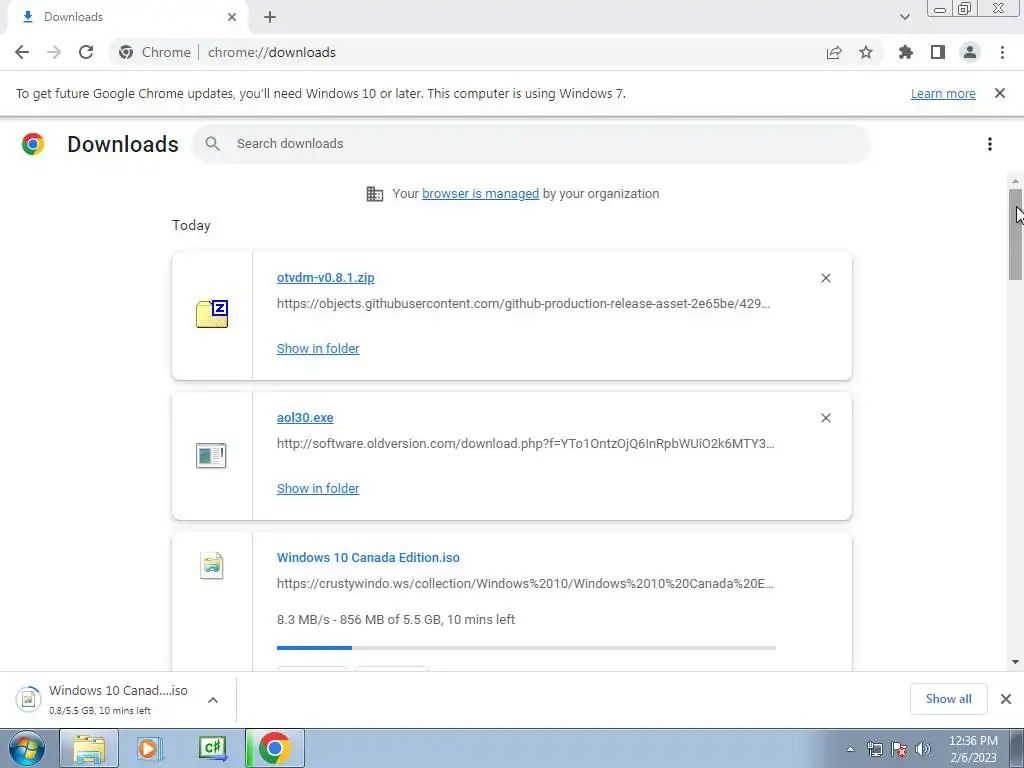Share this page icon in address bar

pyautogui.click(x=834, y=52)
